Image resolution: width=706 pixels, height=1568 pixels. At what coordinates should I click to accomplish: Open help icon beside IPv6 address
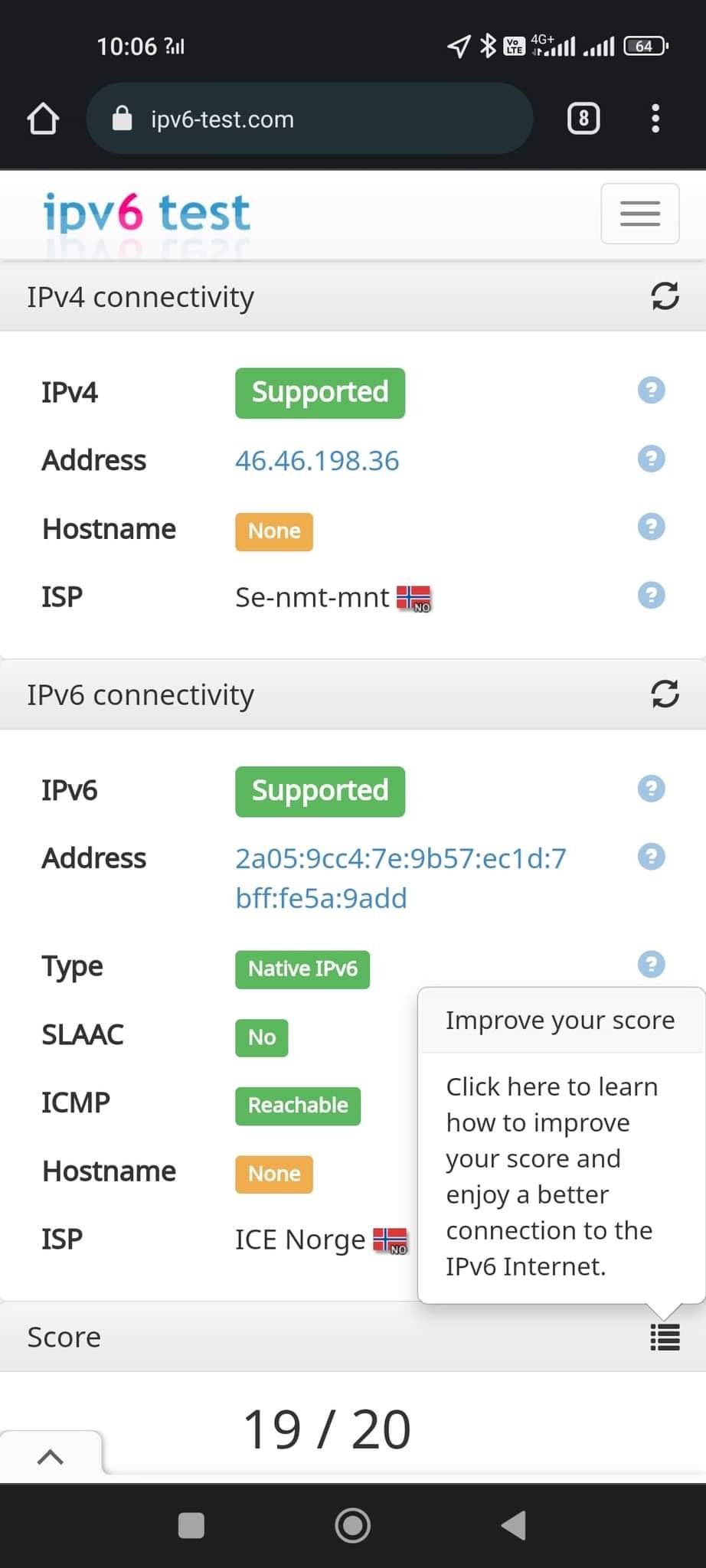click(652, 857)
